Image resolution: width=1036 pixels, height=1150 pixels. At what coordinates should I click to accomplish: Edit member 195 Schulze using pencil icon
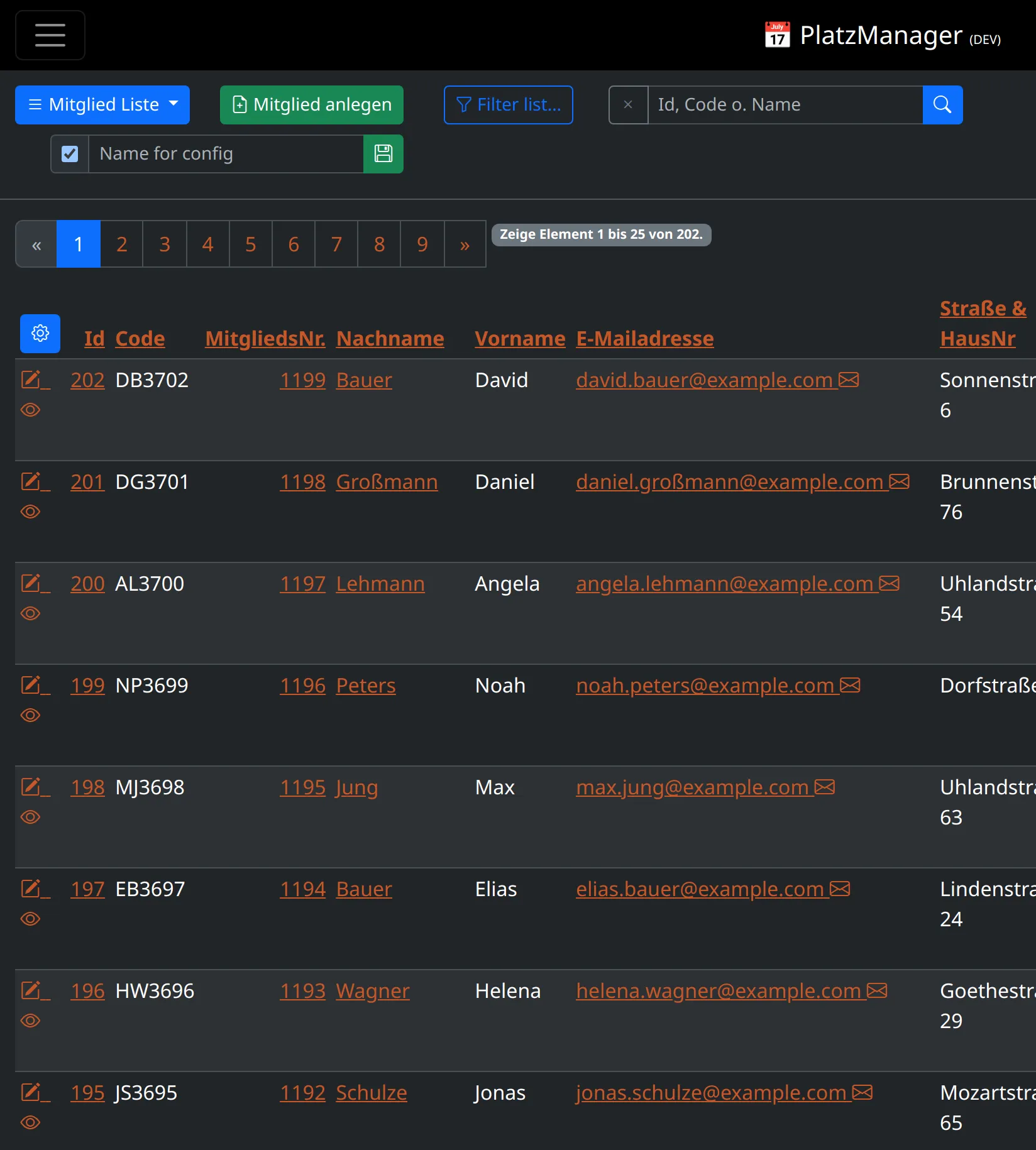[30, 1092]
